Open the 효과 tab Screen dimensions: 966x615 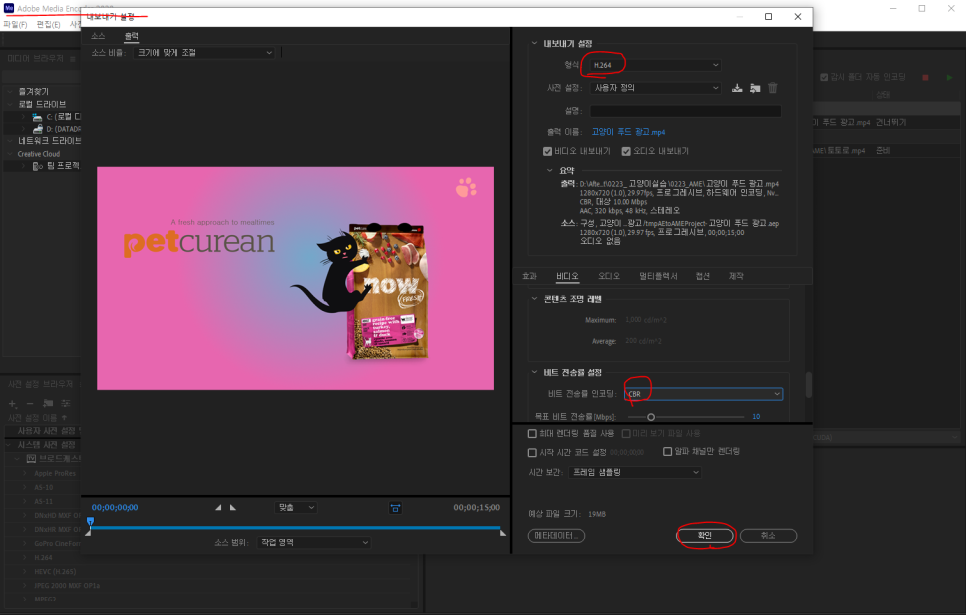click(x=529, y=276)
